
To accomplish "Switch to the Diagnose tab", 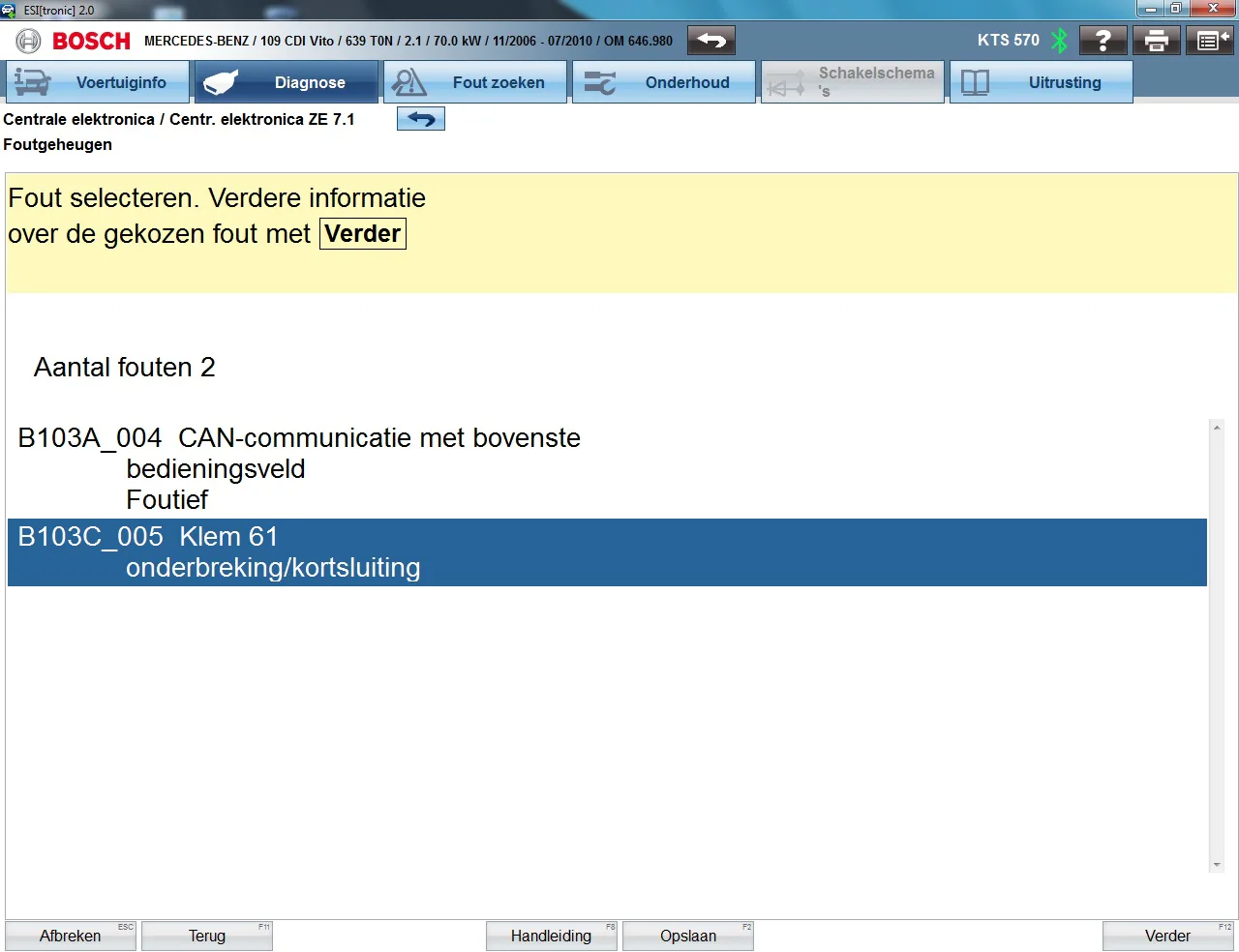I will 287,82.
